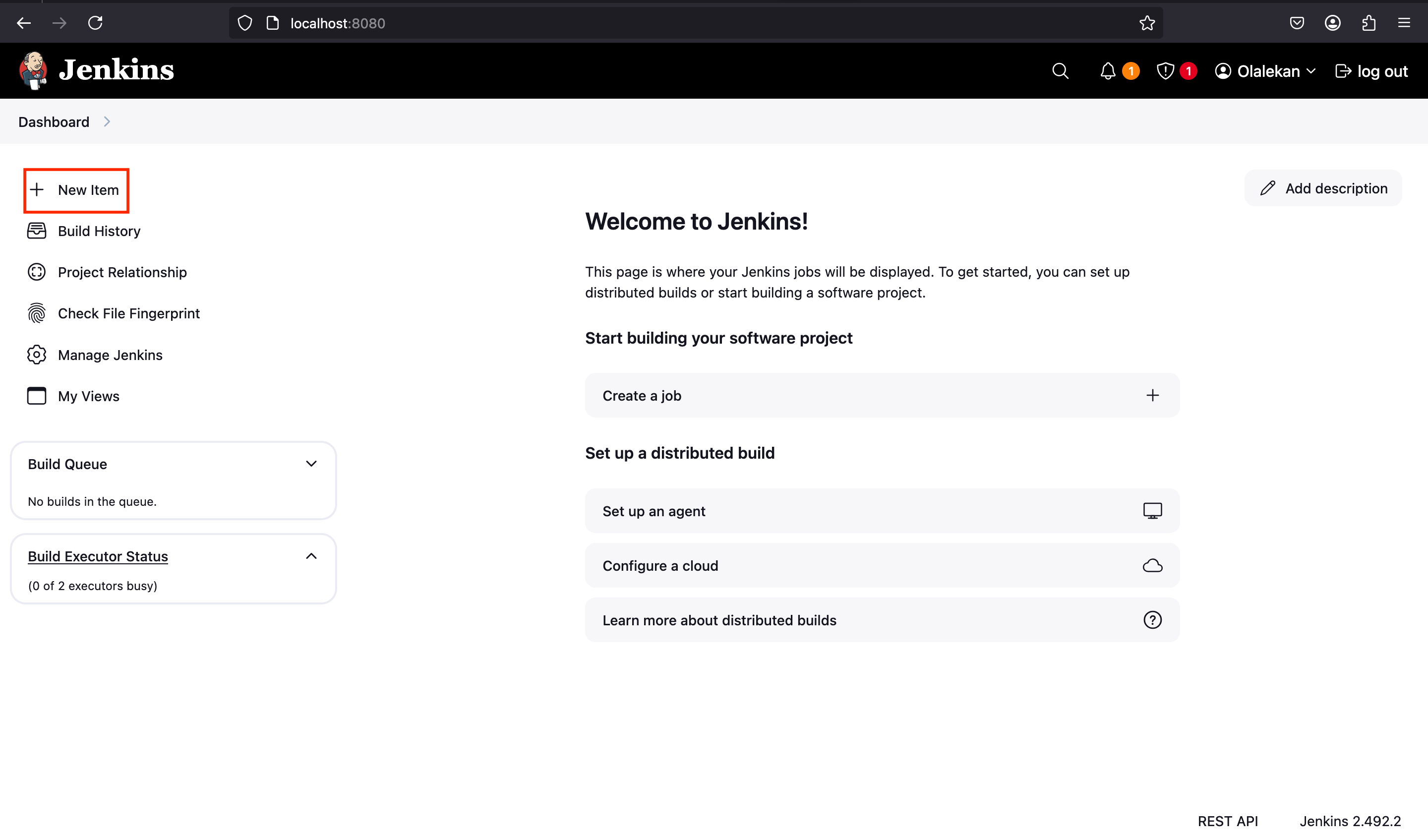1428x840 pixels.
Task: Go back with the browser back arrow
Action: pyautogui.click(x=24, y=23)
